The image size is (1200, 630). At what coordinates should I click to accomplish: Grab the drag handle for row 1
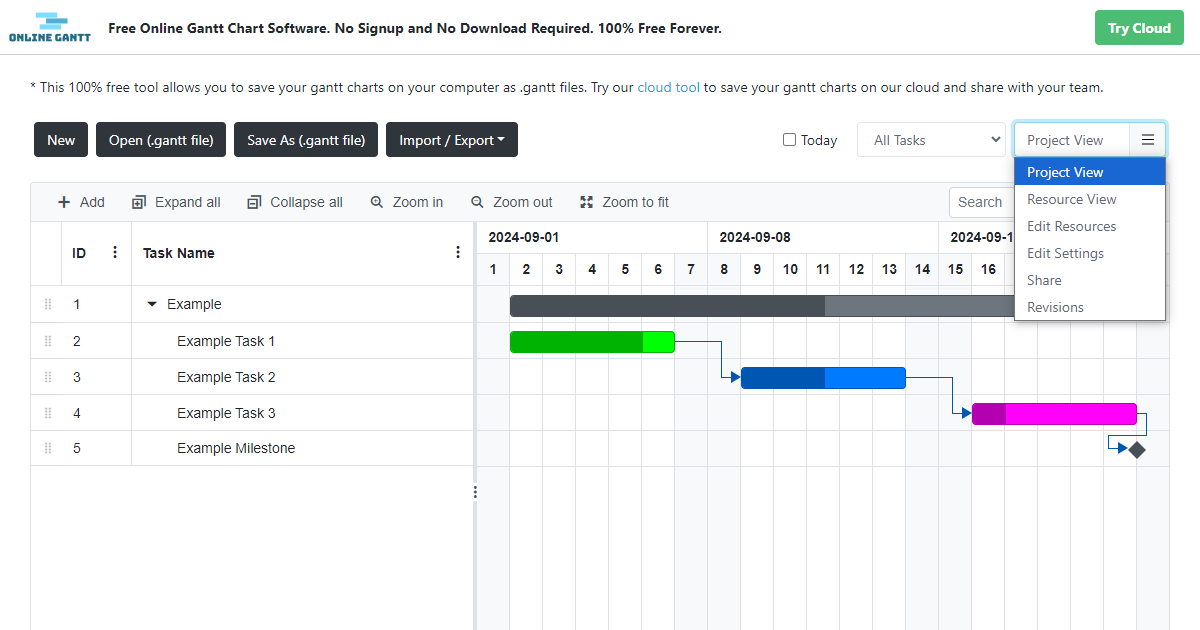pyautogui.click(x=47, y=304)
